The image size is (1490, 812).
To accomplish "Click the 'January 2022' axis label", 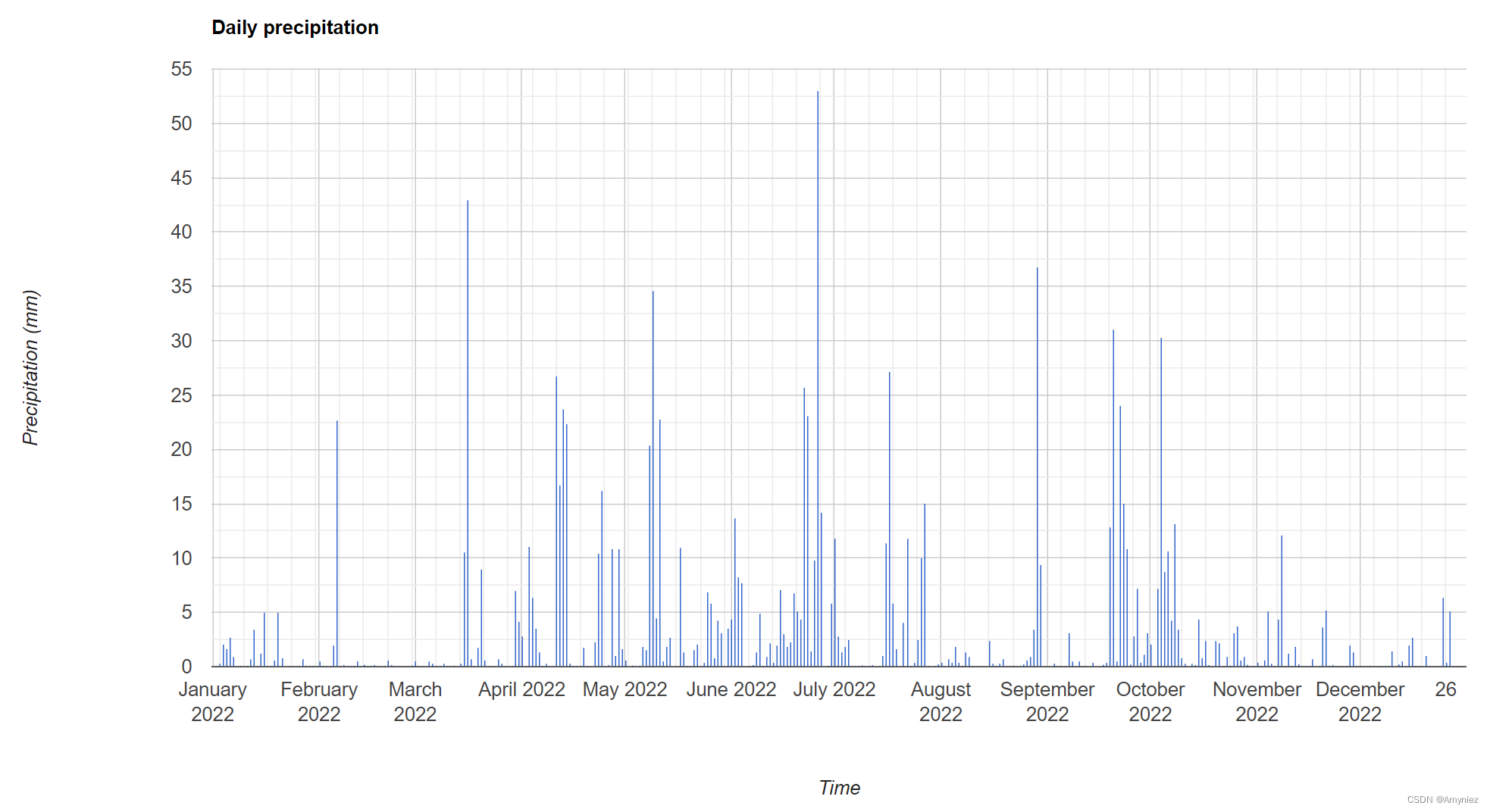I will pyautogui.click(x=212, y=701).
